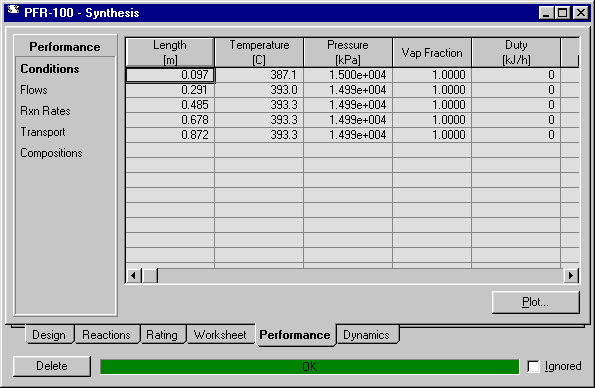Open the Dynamics tab
This screenshot has width=595, height=388.
coord(367,335)
